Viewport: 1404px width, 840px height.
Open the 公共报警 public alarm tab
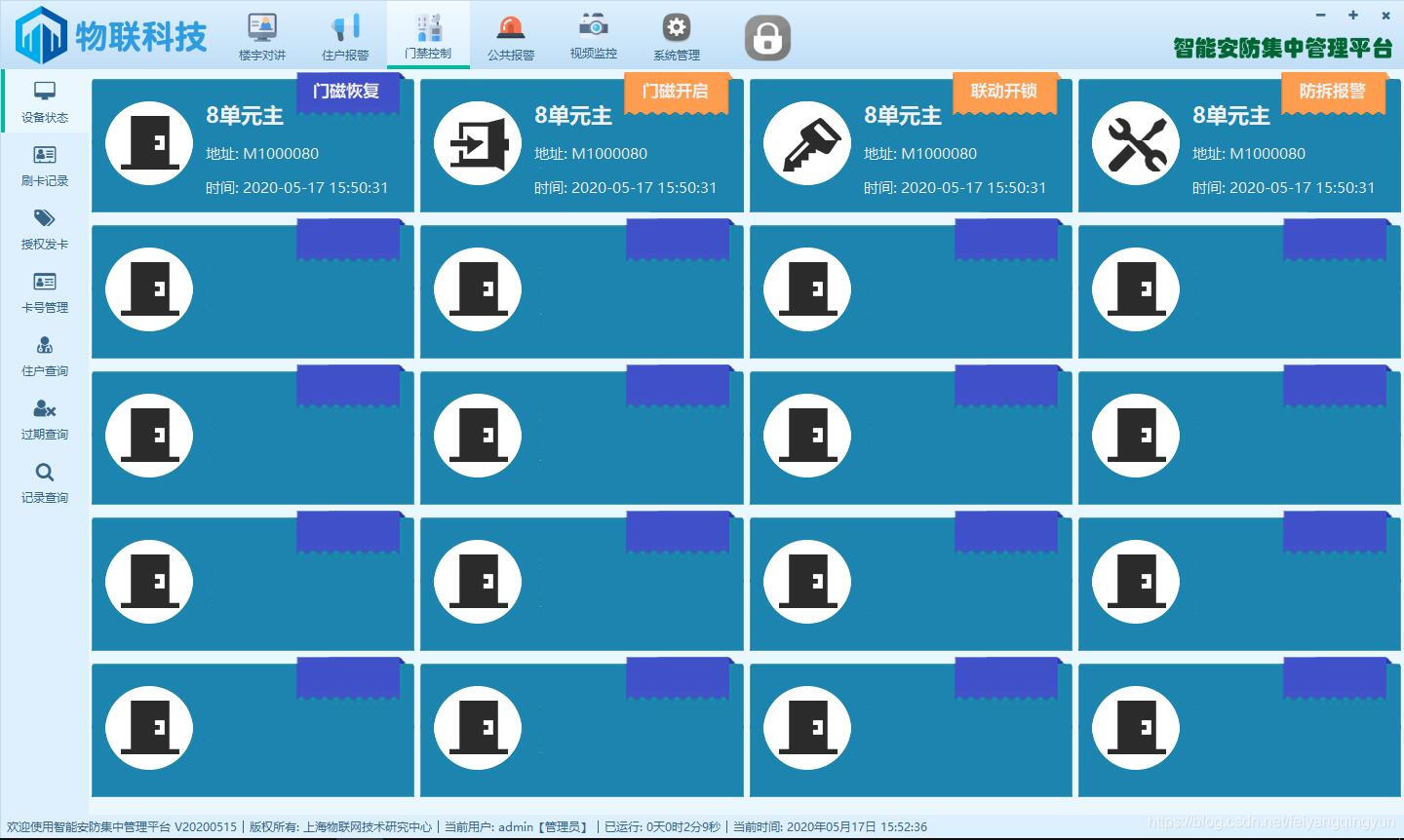(511, 37)
